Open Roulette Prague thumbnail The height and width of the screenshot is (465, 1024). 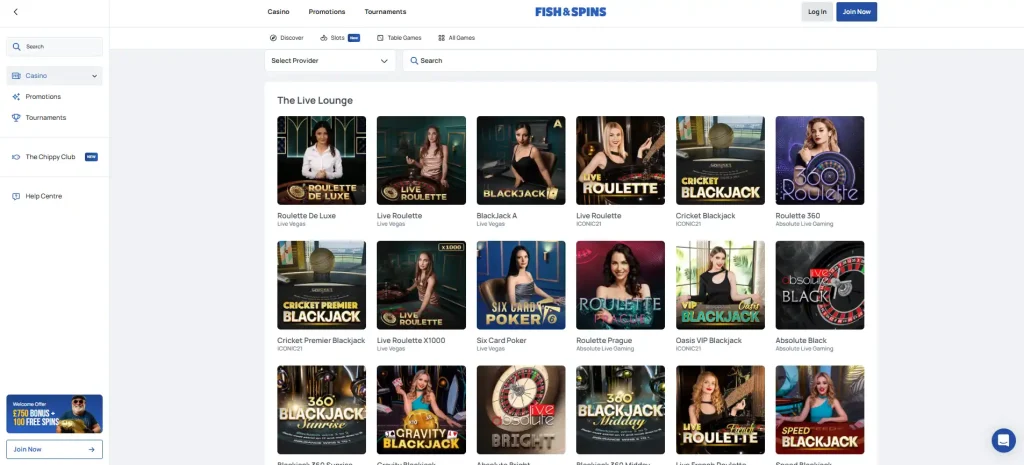pyautogui.click(x=620, y=285)
